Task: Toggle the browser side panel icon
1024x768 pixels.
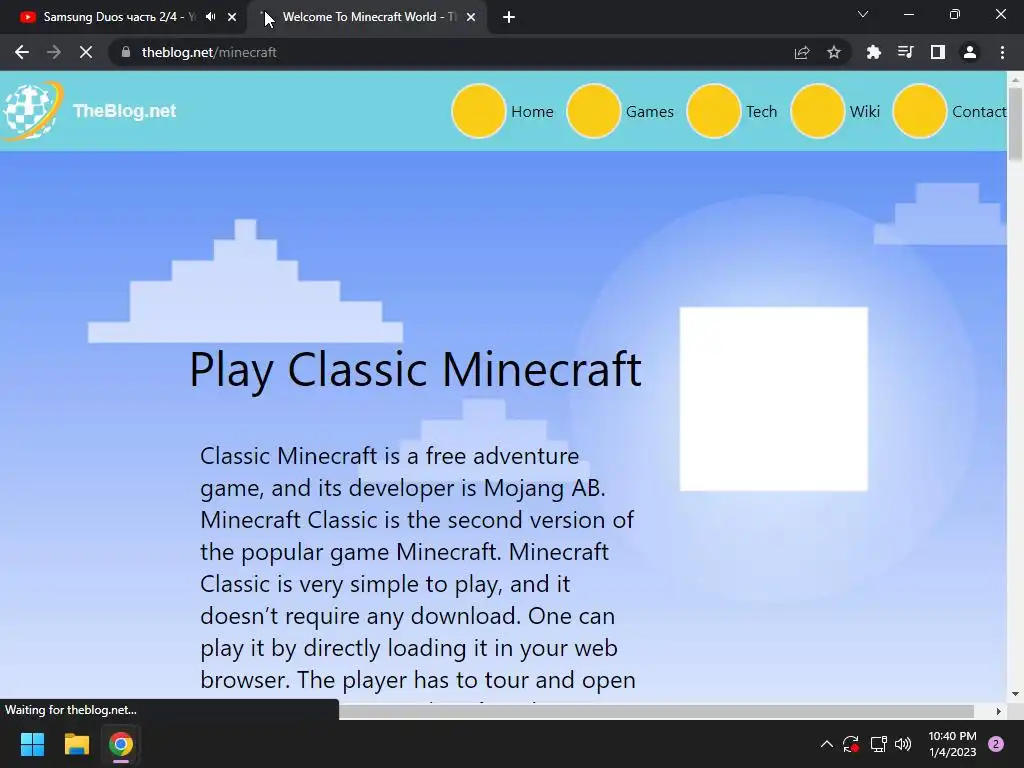Action: 938,52
